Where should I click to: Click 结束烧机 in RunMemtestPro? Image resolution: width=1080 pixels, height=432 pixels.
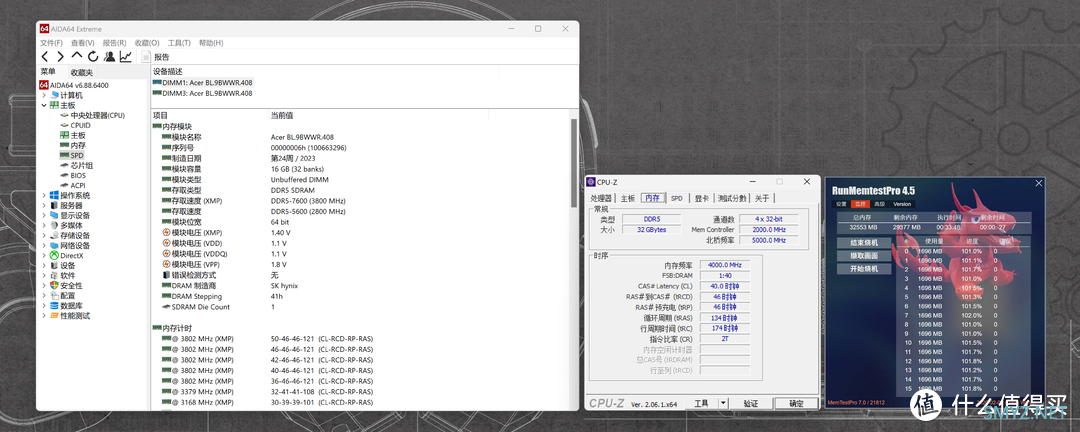pos(864,243)
